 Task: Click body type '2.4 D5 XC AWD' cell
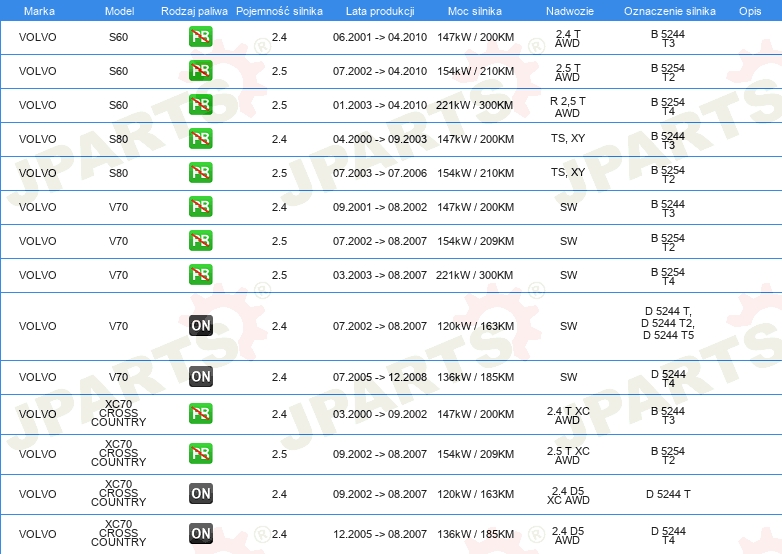point(568,495)
